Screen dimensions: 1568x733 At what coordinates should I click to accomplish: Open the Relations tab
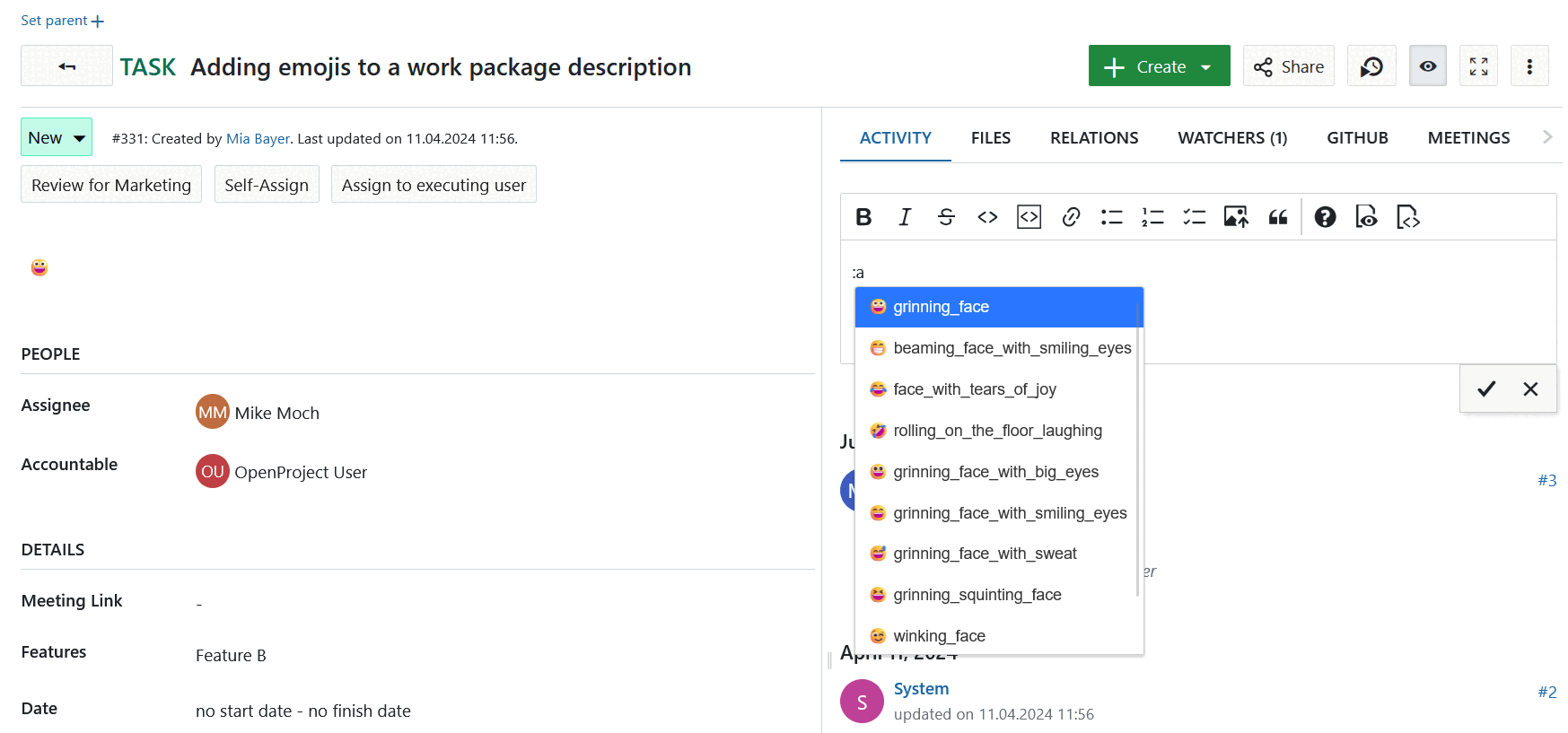1093,138
